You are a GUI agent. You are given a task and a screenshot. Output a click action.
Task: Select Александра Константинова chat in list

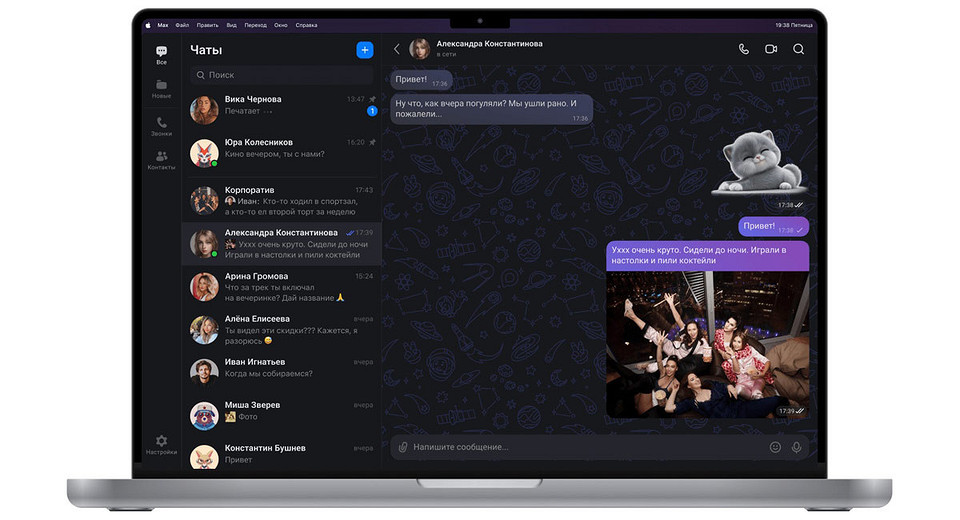(x=282, y=243)
